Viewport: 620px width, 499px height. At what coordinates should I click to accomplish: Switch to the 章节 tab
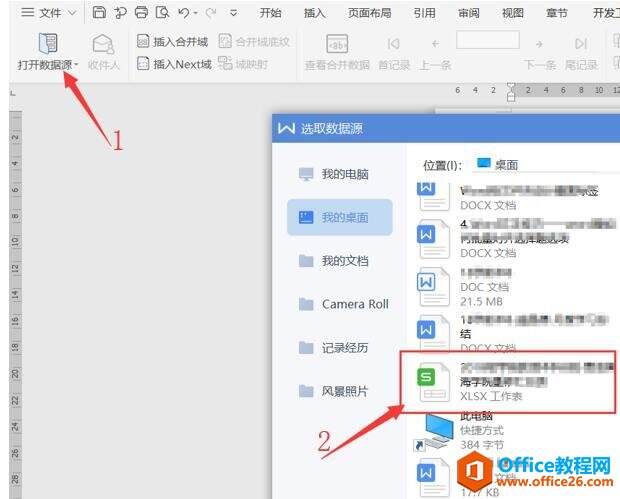coord(557,13)
